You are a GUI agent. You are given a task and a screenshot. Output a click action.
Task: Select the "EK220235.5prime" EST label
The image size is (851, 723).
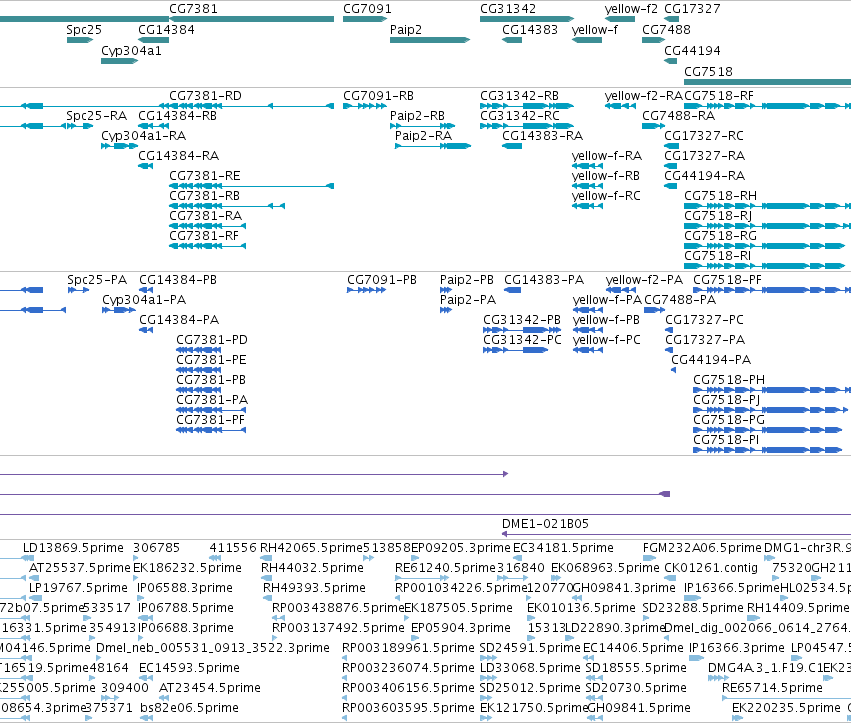pyautogui.click(x=786, y=708)
